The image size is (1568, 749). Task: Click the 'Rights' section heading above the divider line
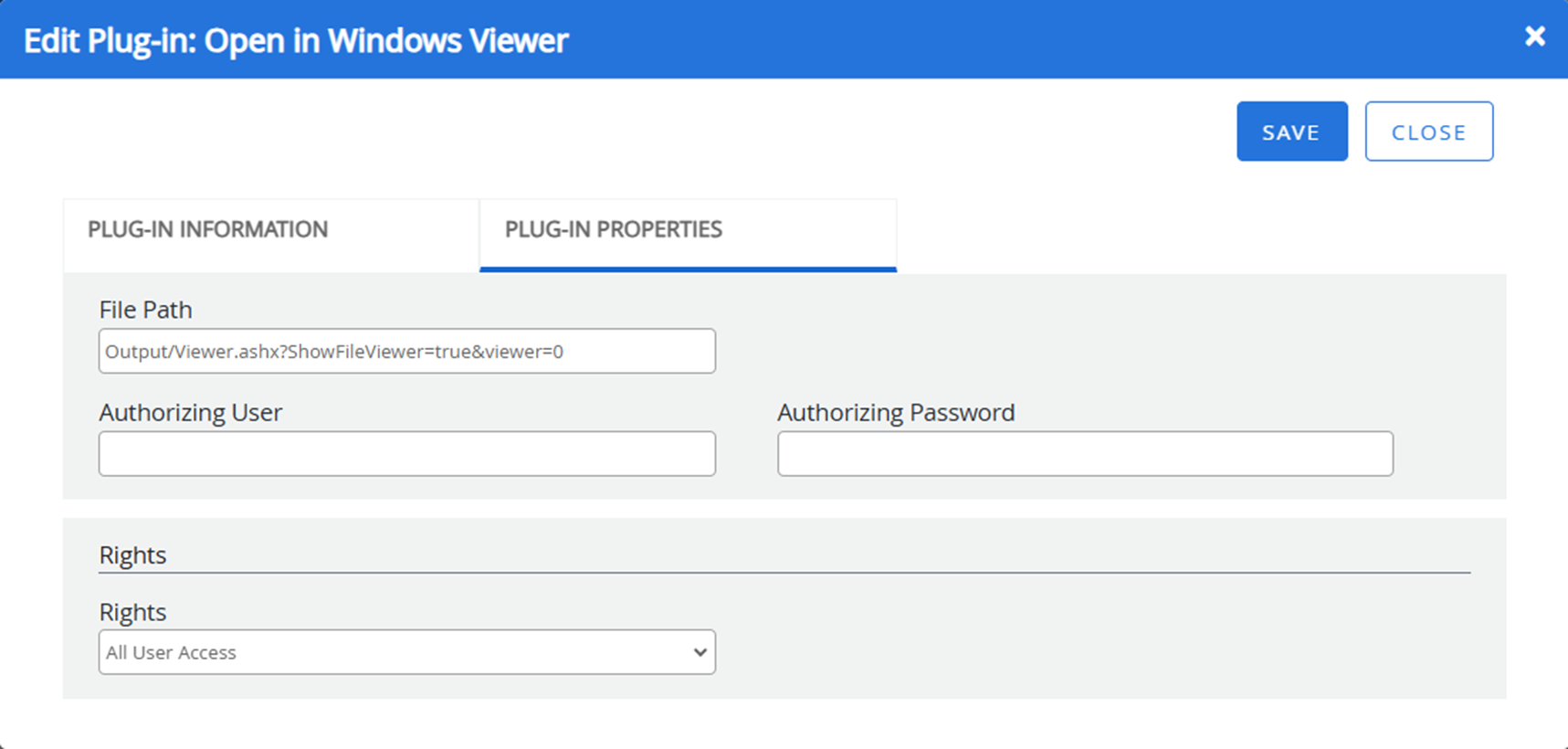[132, 555]
